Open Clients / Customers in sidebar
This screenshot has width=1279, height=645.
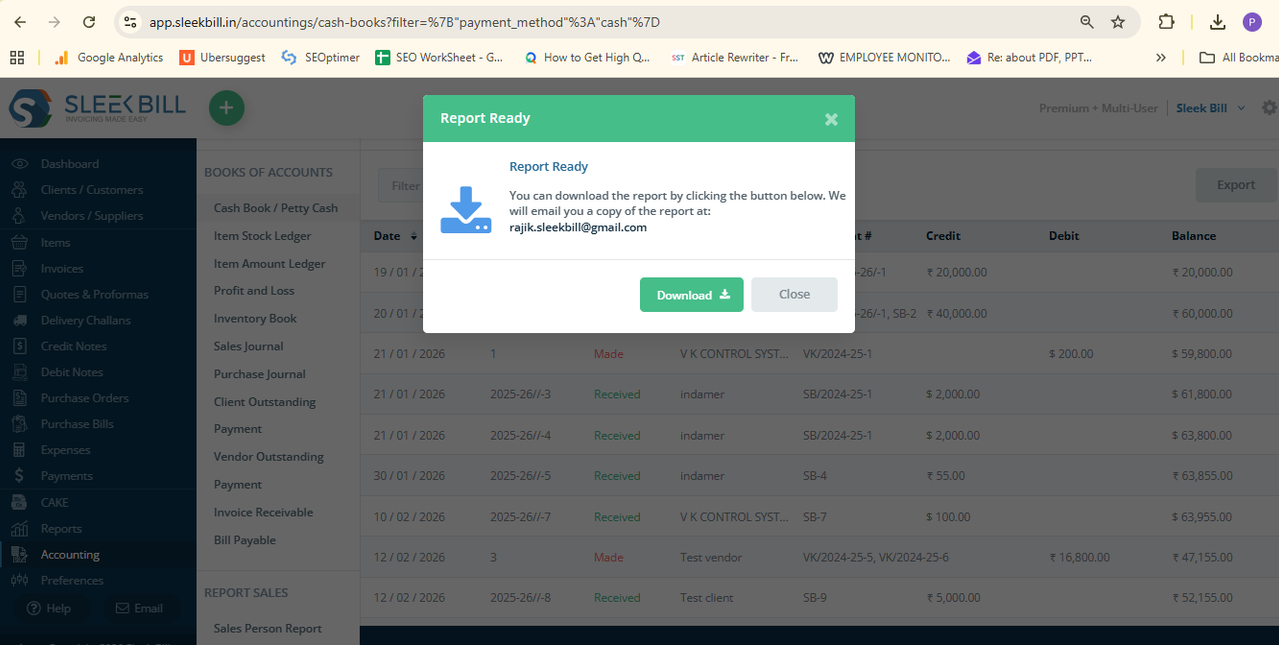[x=91, y=190]
